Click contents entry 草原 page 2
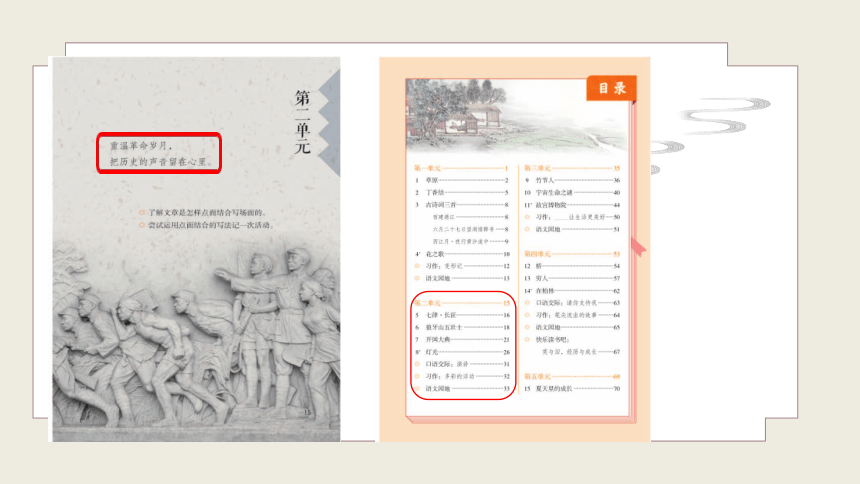Screen dimensions: 860x484 pyautogui.click(x=461, y=180)
